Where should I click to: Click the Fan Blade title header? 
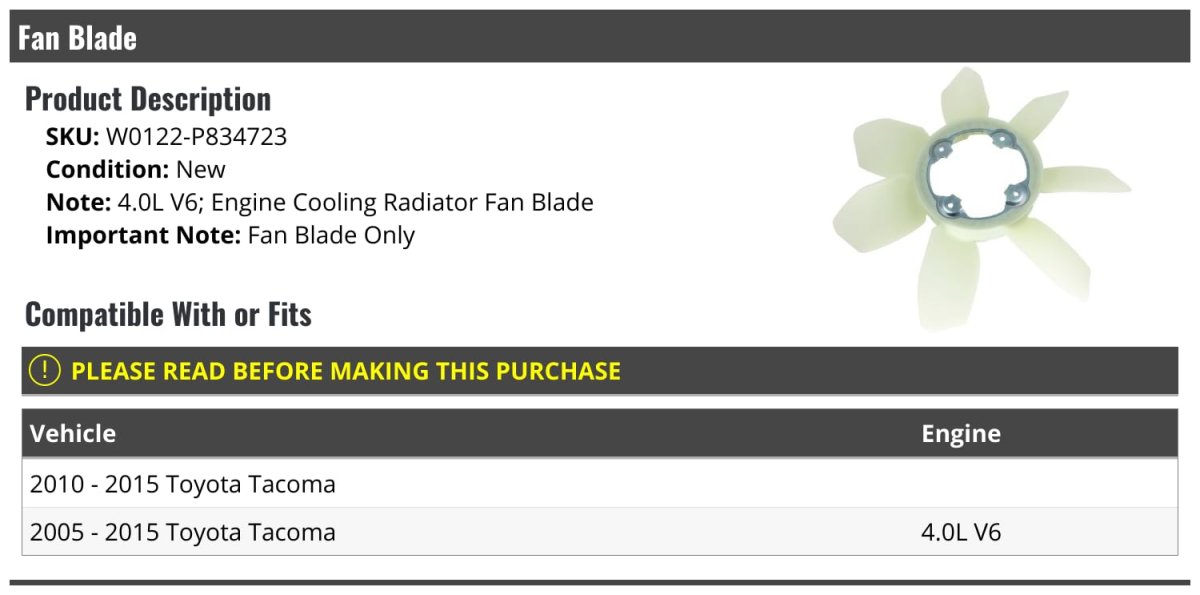point(77,38)
